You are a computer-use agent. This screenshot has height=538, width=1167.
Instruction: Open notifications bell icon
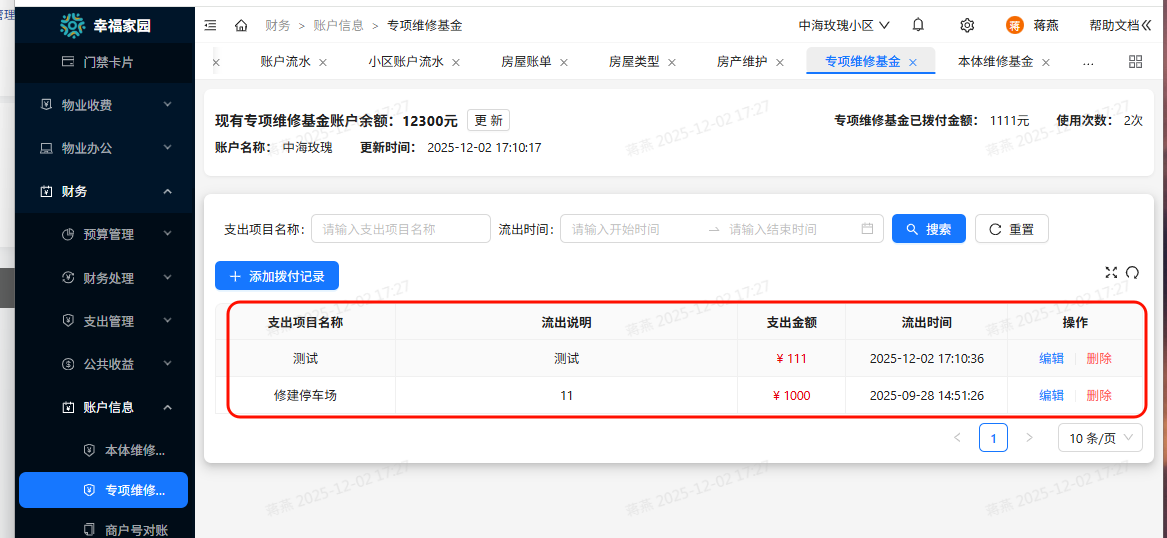918,25
